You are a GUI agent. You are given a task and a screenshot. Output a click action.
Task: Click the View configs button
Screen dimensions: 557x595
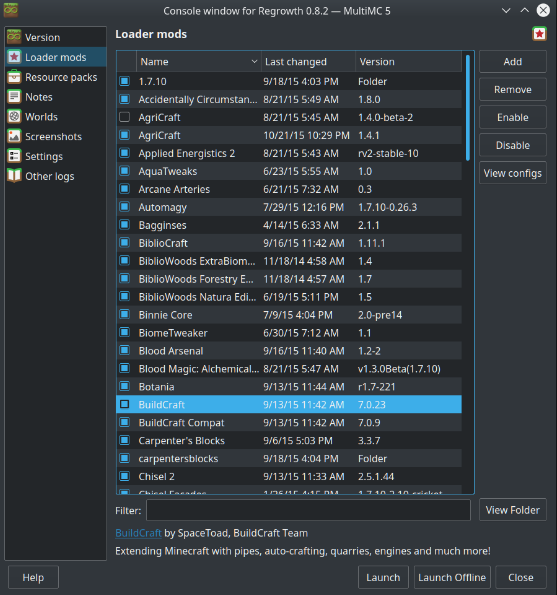[x=513, y=173]
